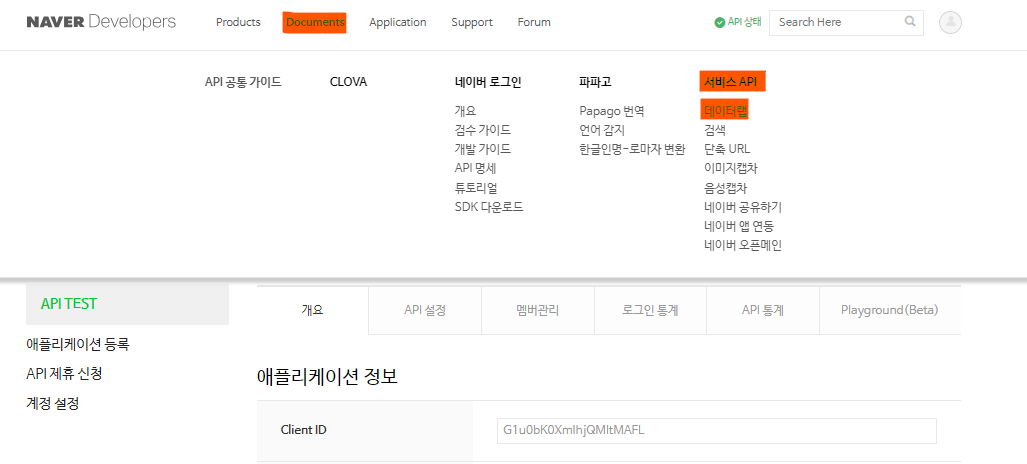Viewport: 1027px width, 464px height.
Task: Open 단축 URL documentation
Action: tap(727, 149)
